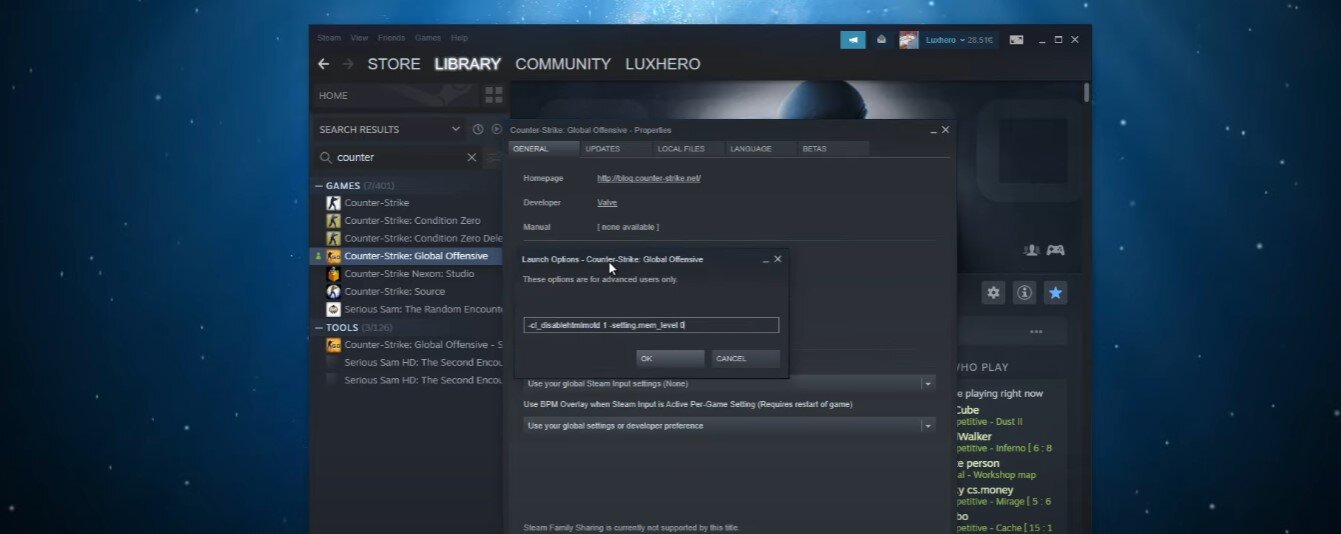Click the launch options text field

pyautogui.click(x=651, y=325)
